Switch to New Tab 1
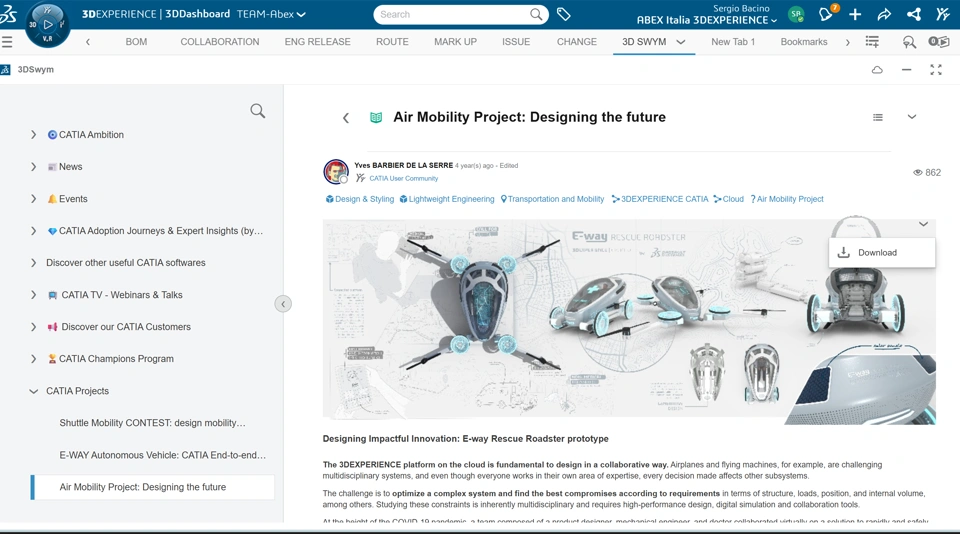 [x=733, y=42]
